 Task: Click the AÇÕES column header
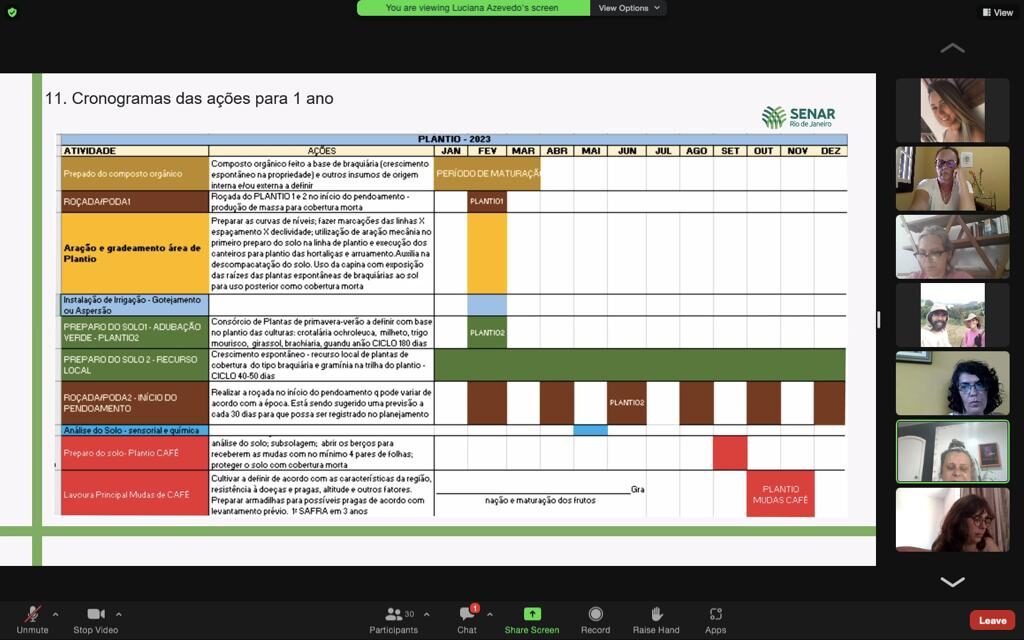pyautogui.click(x=321, y=151)
